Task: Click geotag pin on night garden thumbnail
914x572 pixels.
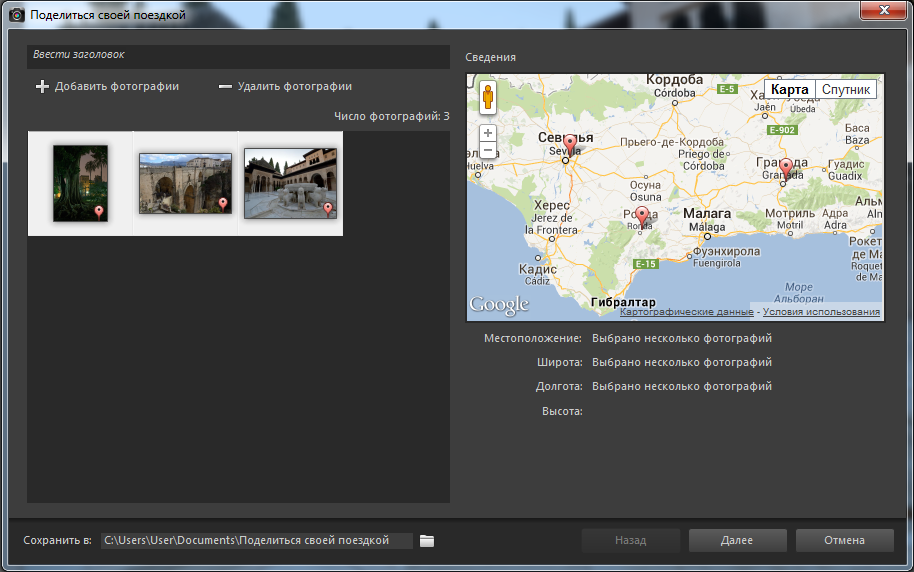Action: pyautogui.click(x=99, y=211)
